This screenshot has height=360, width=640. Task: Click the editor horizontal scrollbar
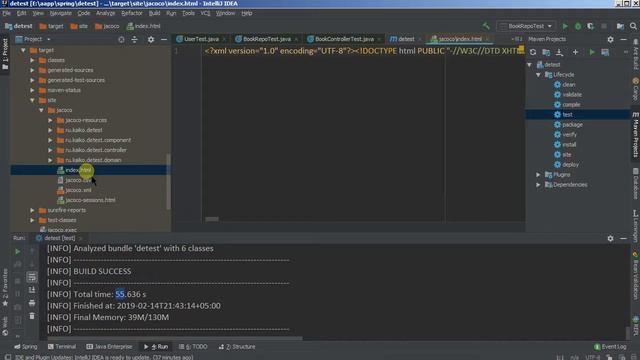212,219
